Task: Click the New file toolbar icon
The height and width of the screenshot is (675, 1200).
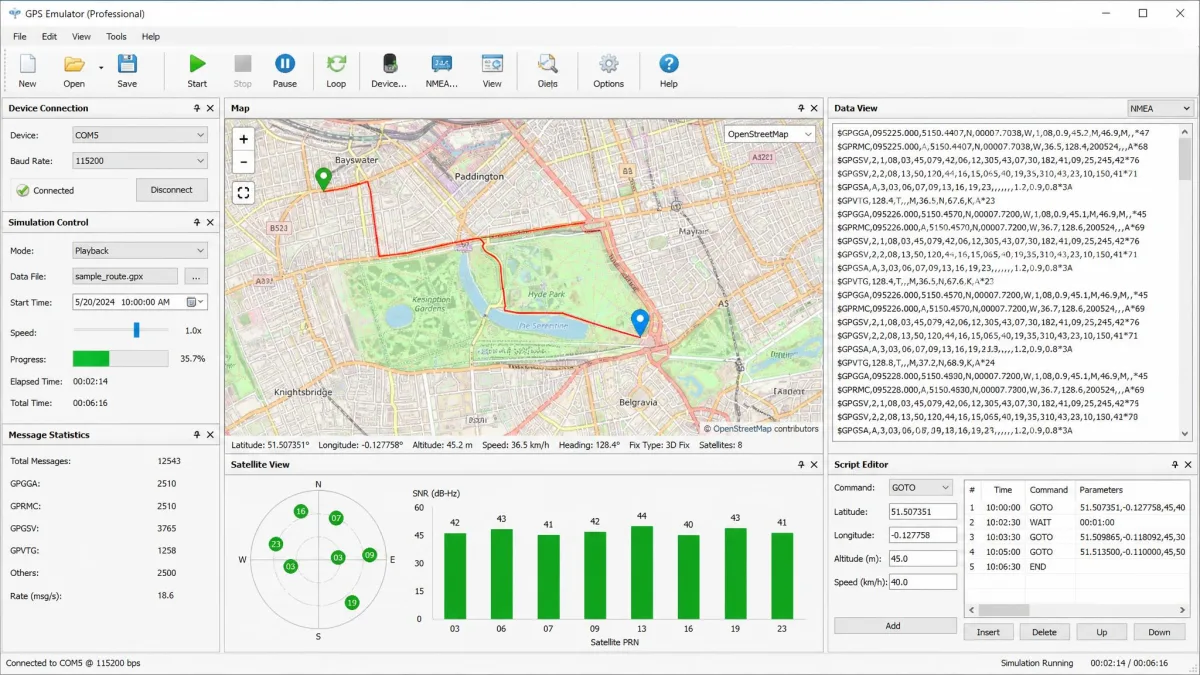Action: tap(27, 65)
